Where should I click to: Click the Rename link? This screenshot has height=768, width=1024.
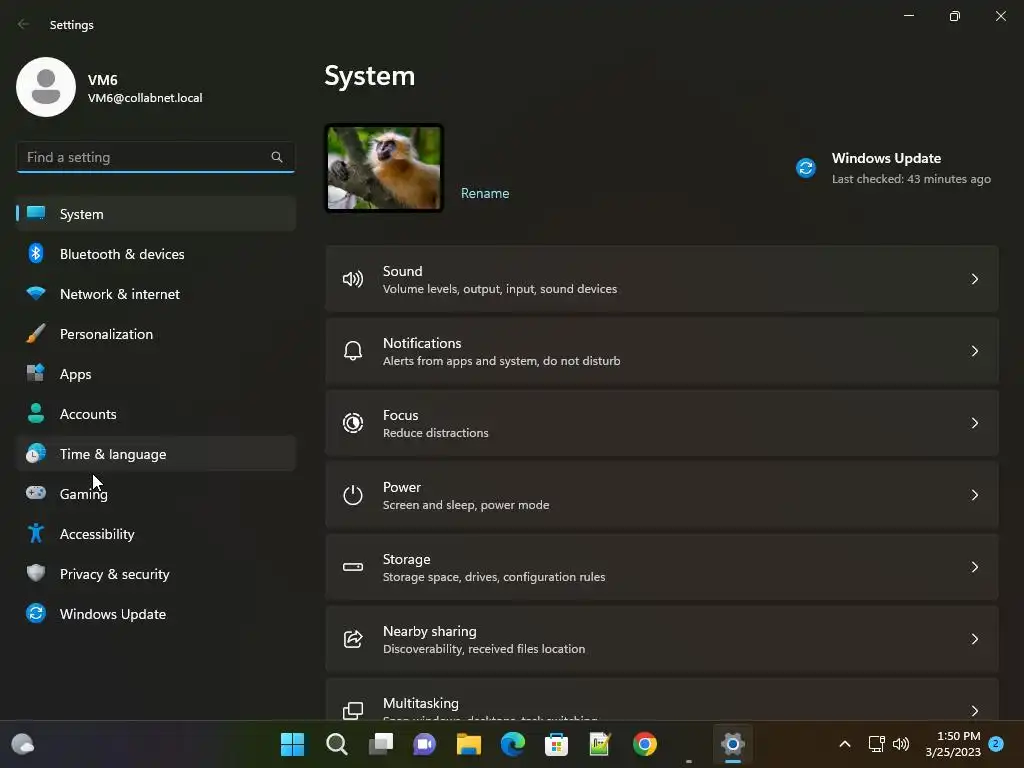point(485,193)
